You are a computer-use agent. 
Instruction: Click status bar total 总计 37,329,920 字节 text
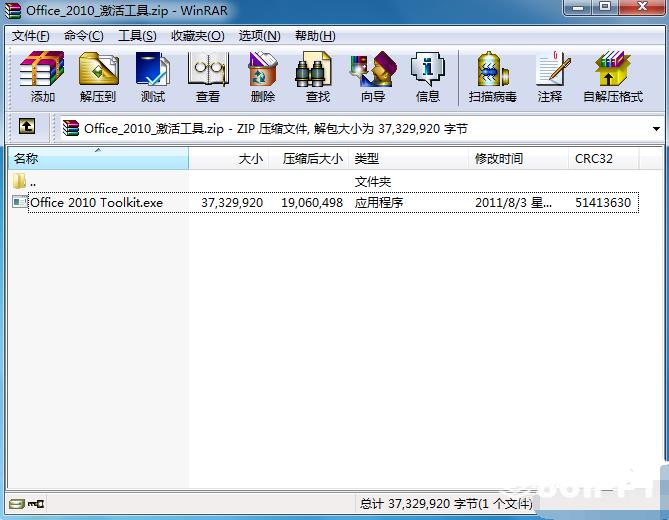(x=446, y=504)
